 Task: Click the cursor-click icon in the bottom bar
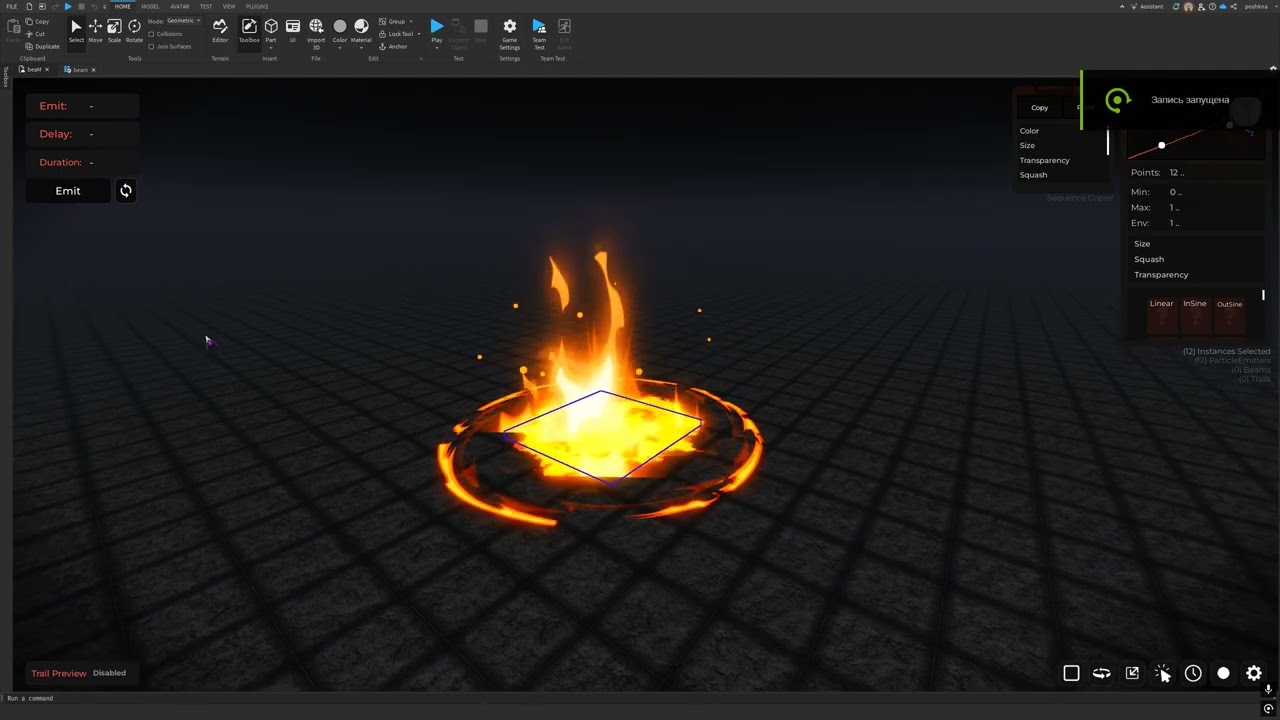click(1163, 673)
